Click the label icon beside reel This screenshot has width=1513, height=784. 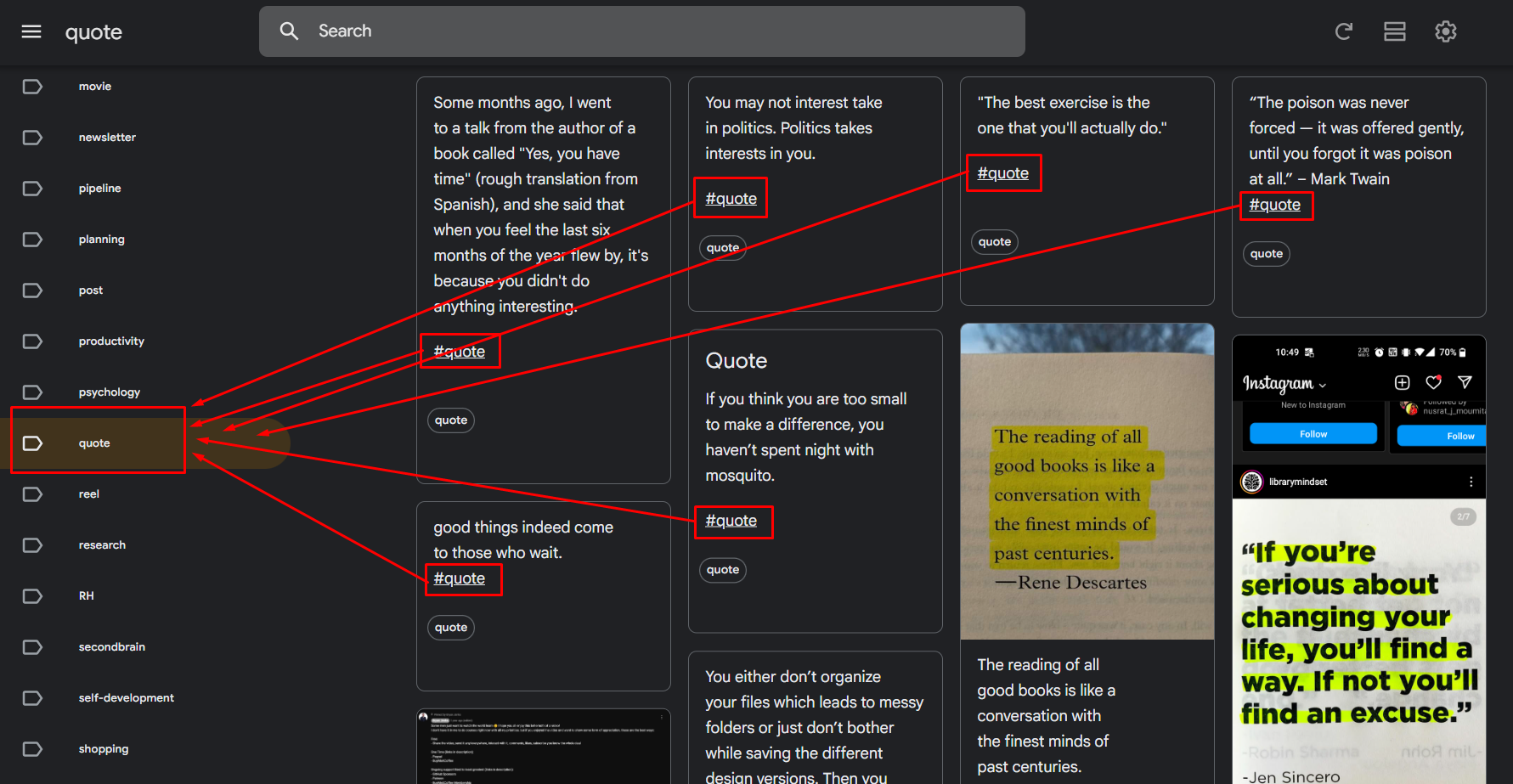tap(32, 494)
